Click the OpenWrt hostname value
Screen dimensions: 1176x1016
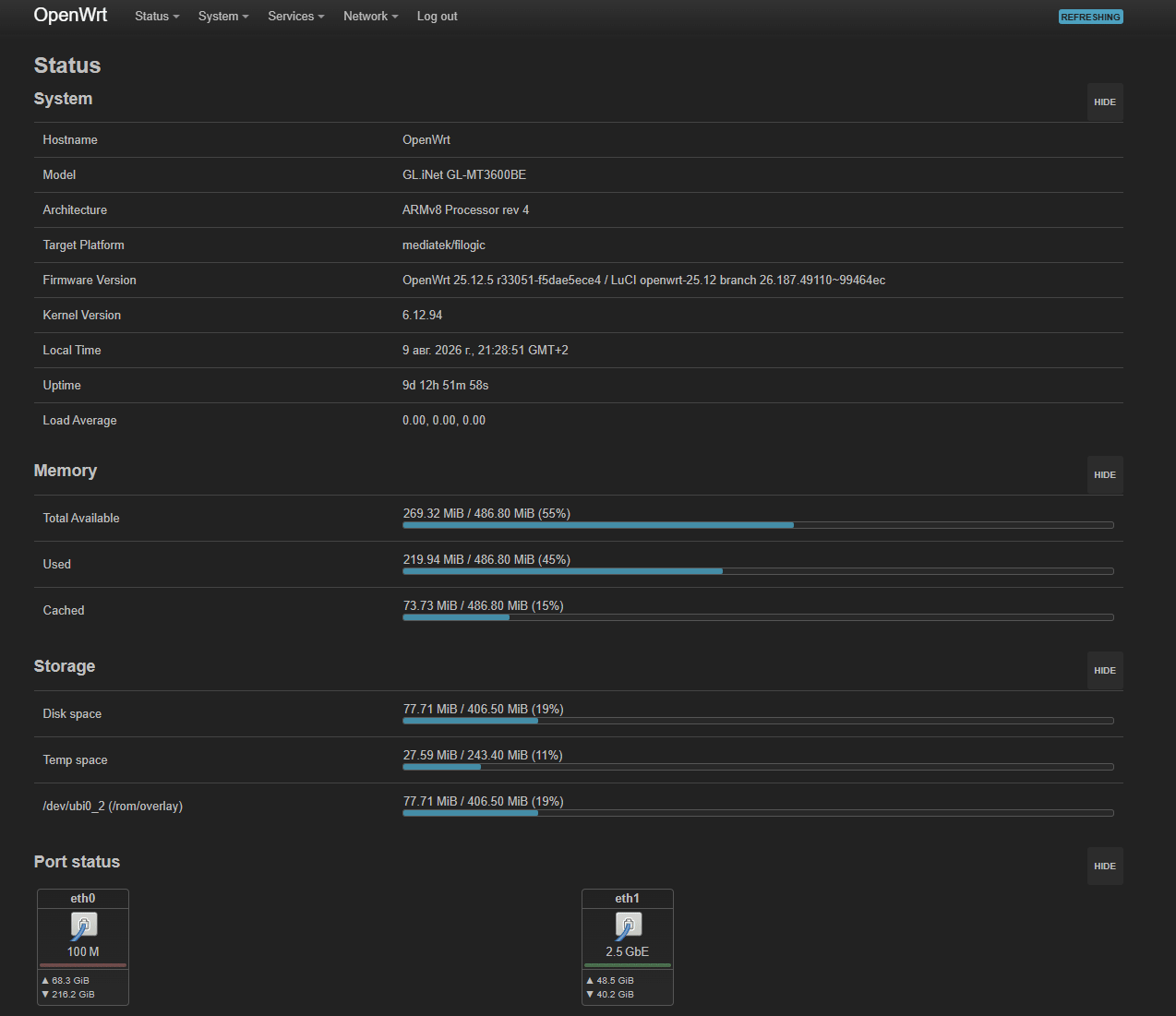(426, 140)
